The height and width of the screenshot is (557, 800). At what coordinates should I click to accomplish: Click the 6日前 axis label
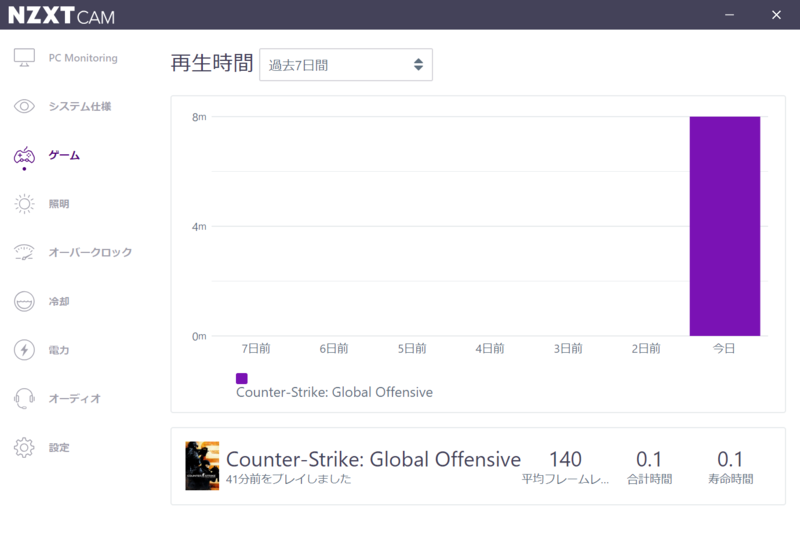pos(334,348)
